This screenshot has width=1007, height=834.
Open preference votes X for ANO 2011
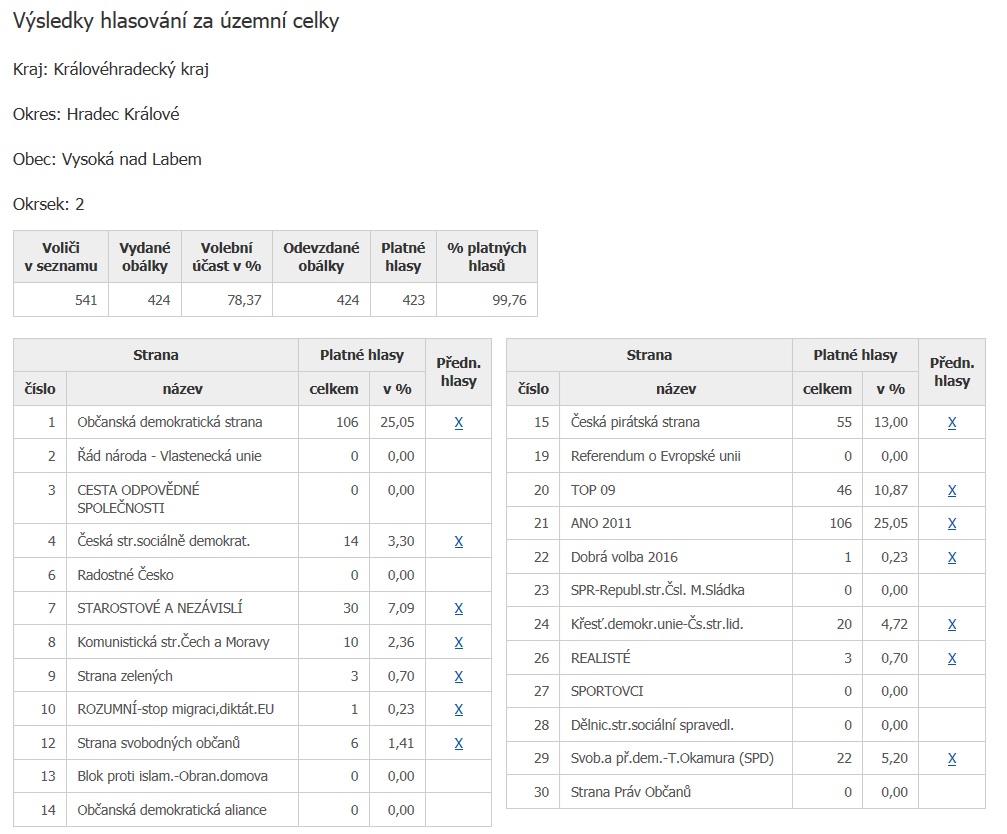click(952, 523)
